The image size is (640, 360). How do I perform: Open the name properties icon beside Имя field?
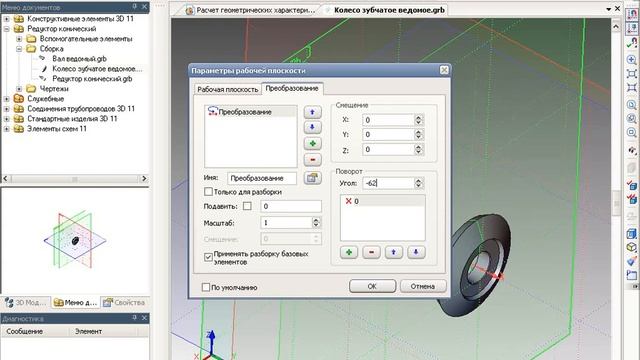pyautogui.click(x=312, y=178)
